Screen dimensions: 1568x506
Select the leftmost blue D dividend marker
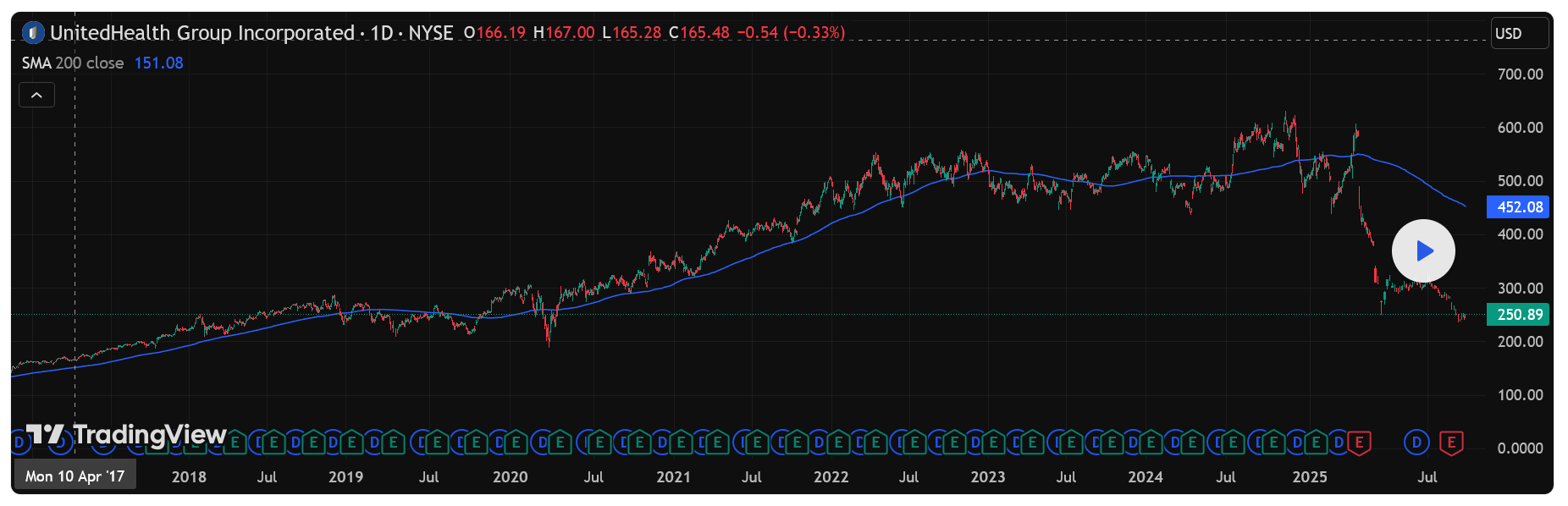pyautogui.click(x=19, y=443)
